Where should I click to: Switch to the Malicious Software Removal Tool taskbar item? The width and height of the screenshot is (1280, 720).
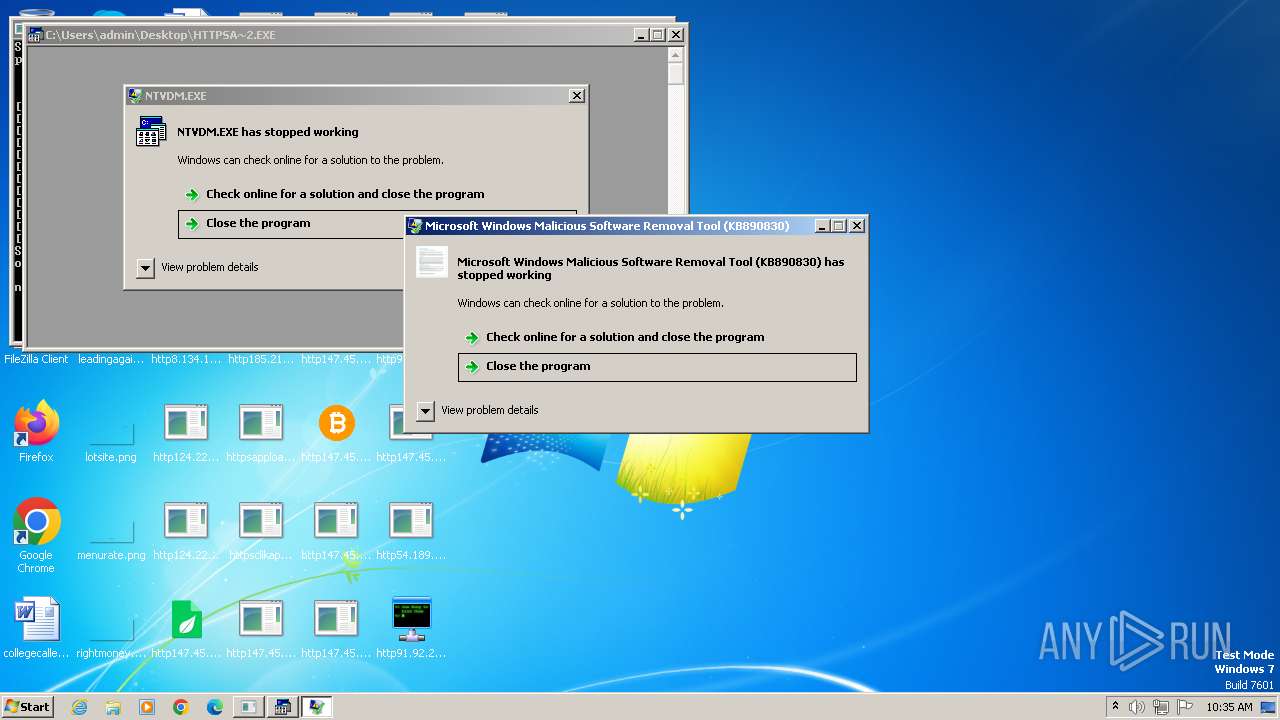[x=317, y=707]
